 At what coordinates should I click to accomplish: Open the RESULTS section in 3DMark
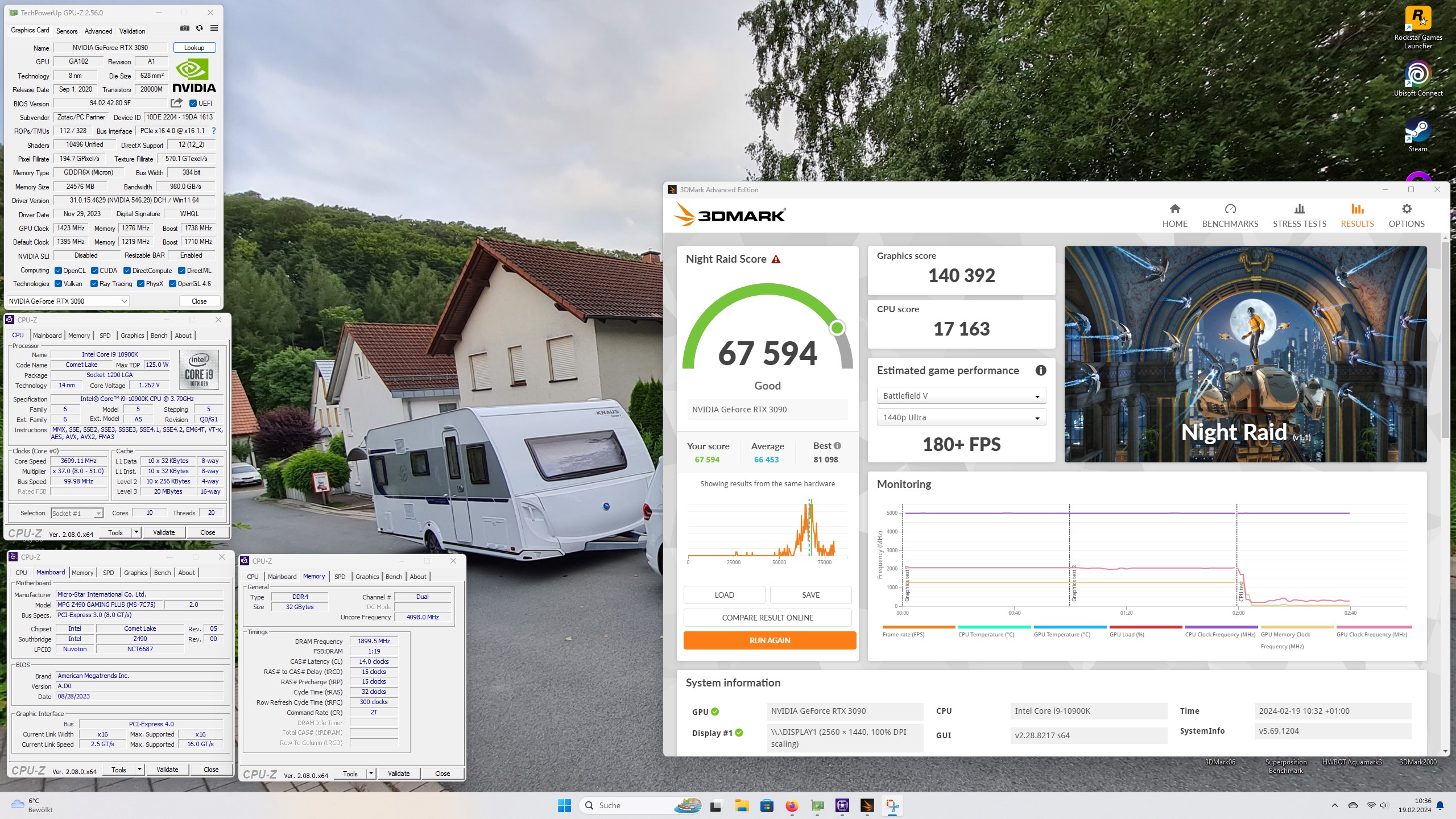pyautogui.click(x=1357, y=216)
